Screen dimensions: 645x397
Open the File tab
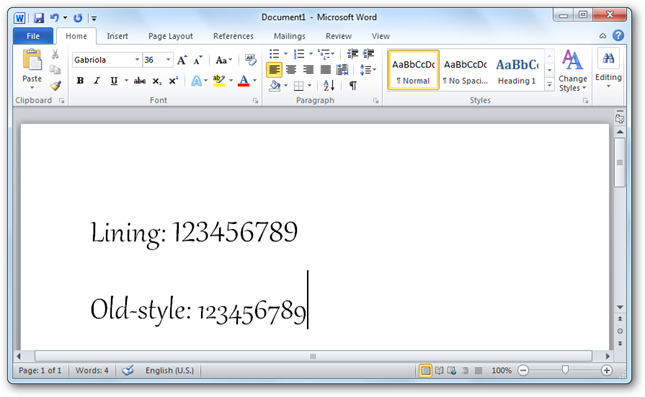click(33, 36)
